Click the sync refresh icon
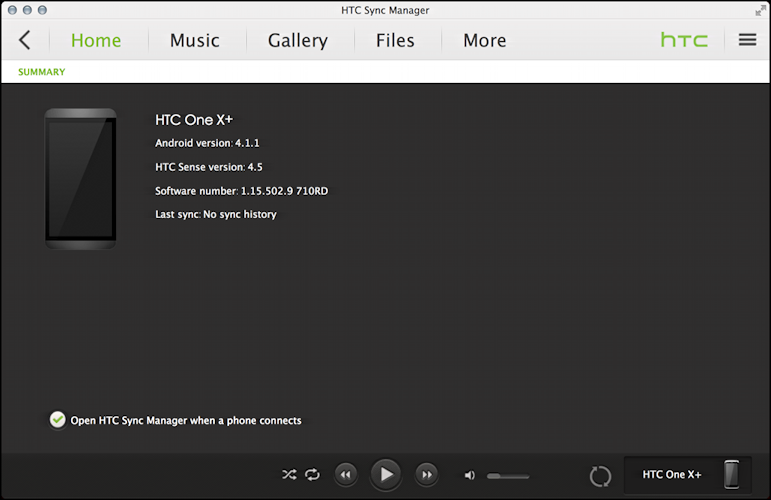The height and width of the screenshot is (500, 771). pyautogui.click(x=600, y=476)
